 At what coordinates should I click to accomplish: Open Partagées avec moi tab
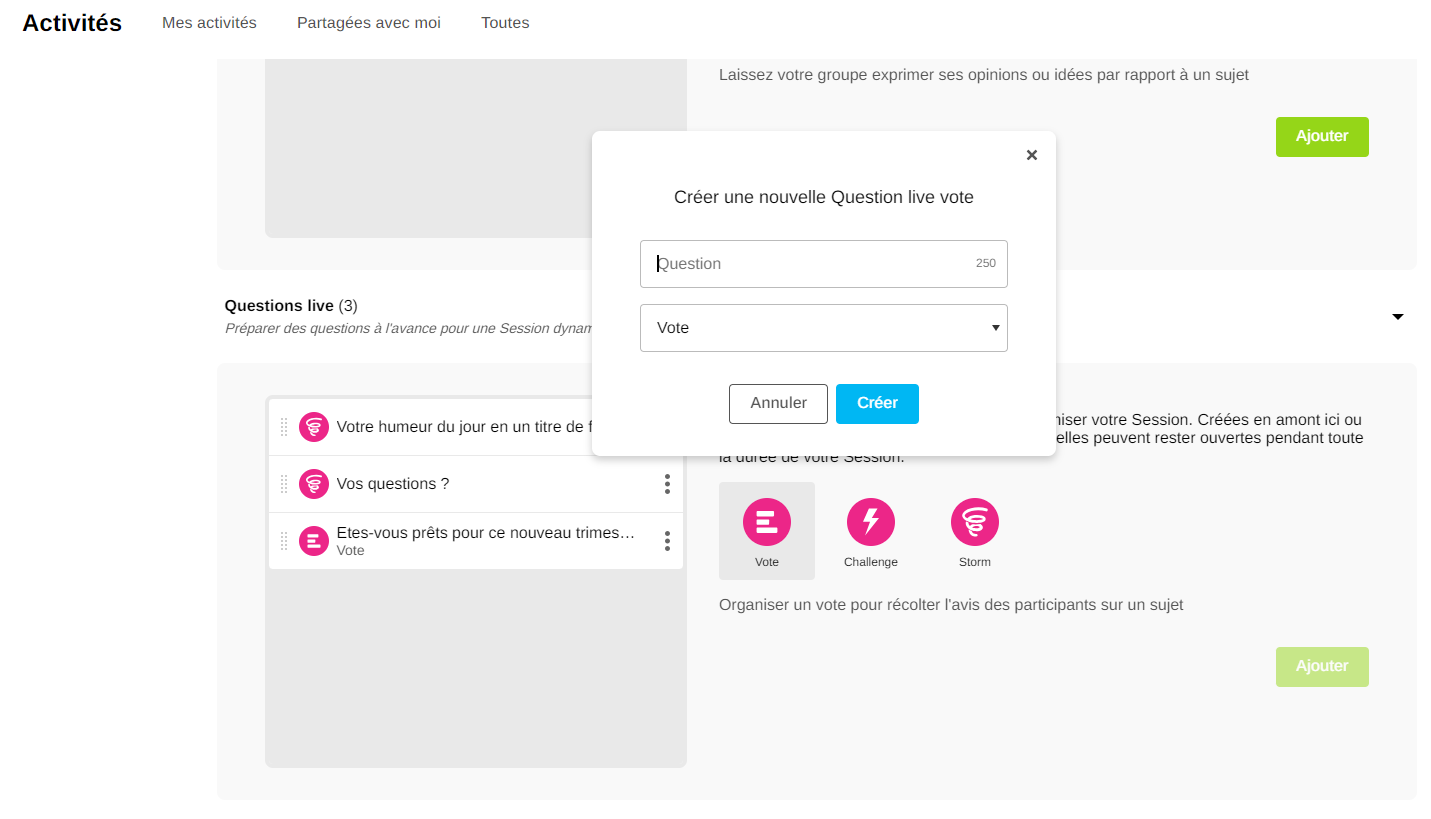click(368, 23)
